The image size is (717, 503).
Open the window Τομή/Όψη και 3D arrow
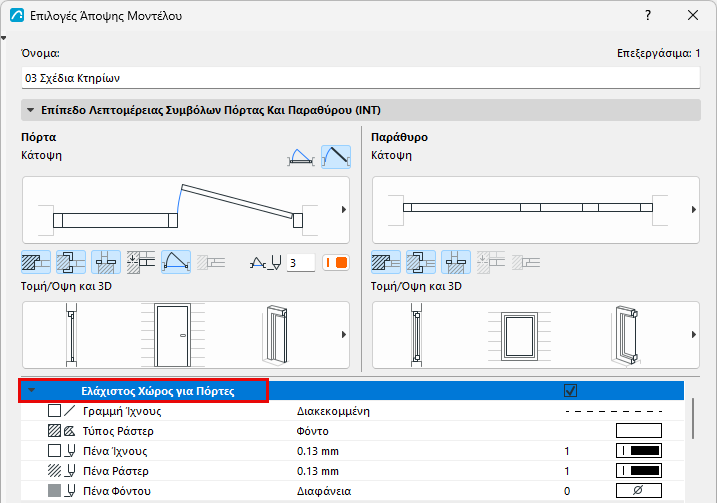pyautogui.click(x=694, y=335)
